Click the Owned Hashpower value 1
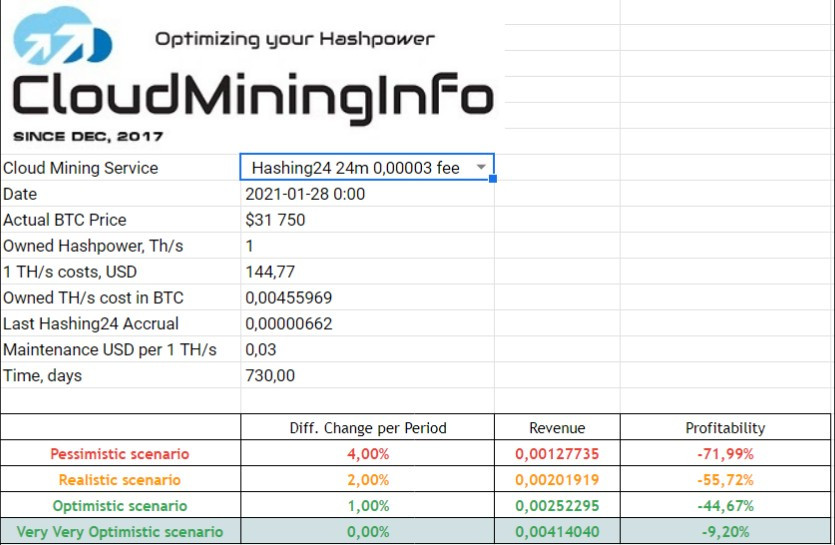 tap(249, 246)
